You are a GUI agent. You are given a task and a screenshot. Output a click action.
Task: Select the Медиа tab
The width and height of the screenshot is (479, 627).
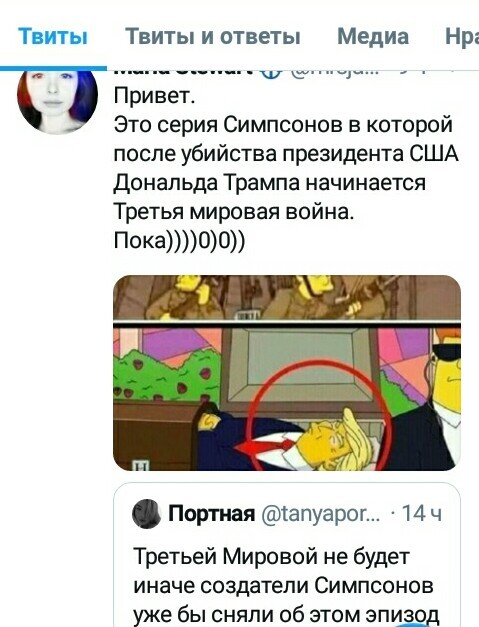pos(373,36)
